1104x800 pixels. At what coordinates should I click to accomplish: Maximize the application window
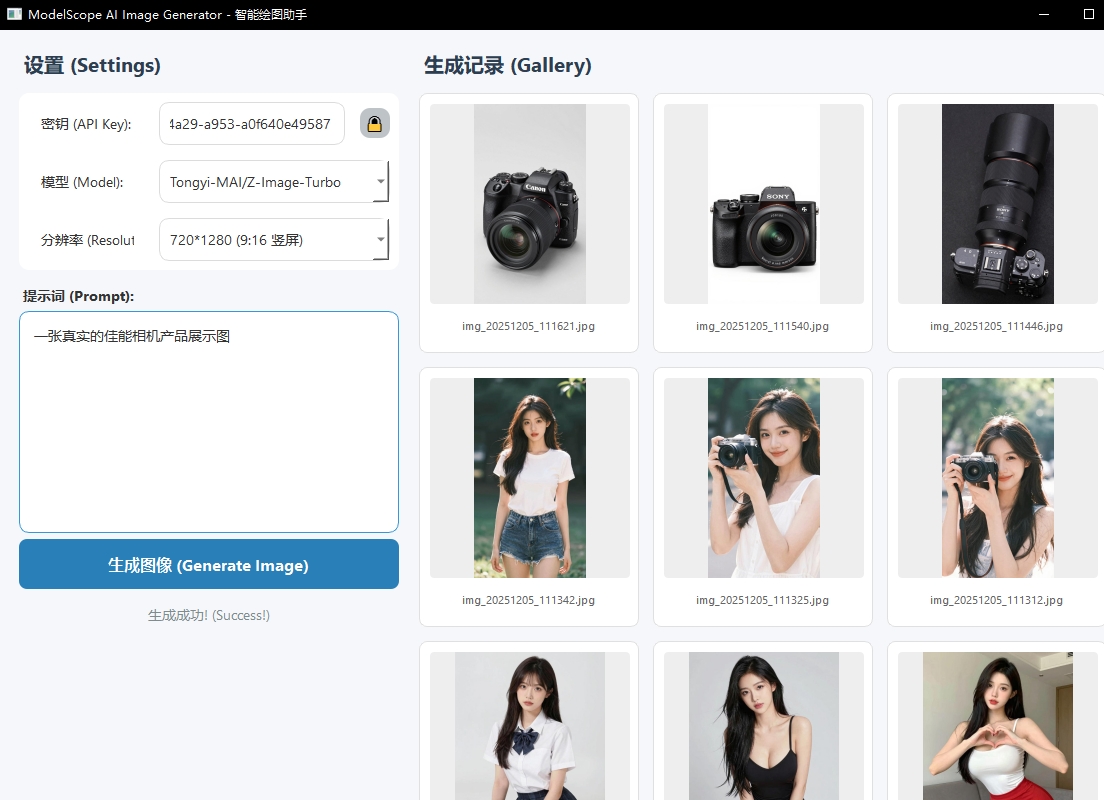click(1089, 15)
